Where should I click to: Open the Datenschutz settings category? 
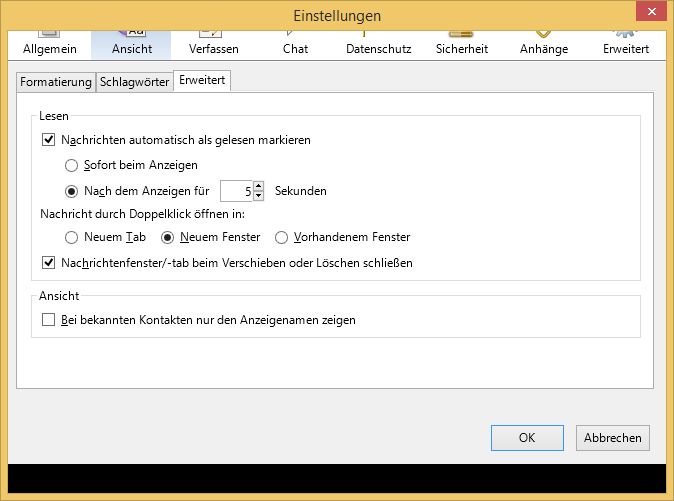click(378, 45)
